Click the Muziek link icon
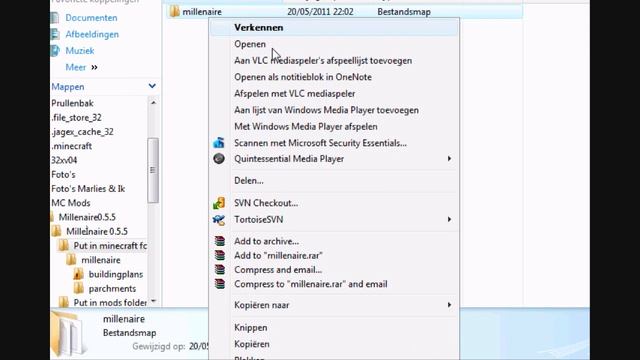This screenshot has width=640, height=360. click(x=55, y=51)
